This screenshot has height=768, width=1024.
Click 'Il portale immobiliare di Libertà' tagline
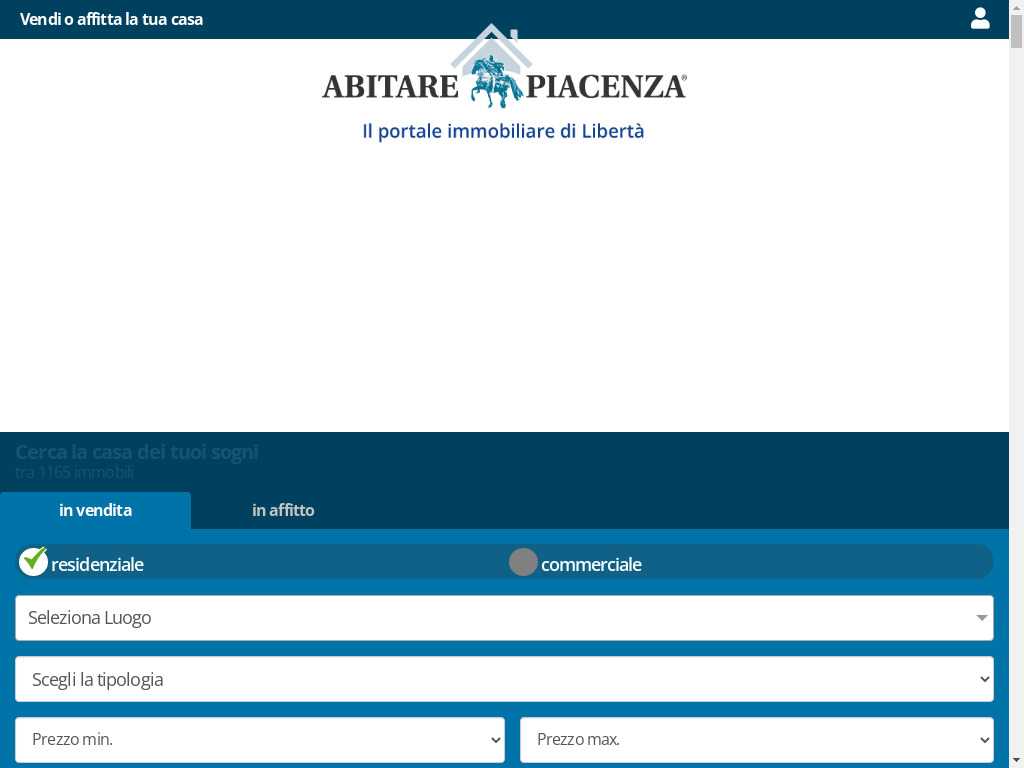click(504, 131)
